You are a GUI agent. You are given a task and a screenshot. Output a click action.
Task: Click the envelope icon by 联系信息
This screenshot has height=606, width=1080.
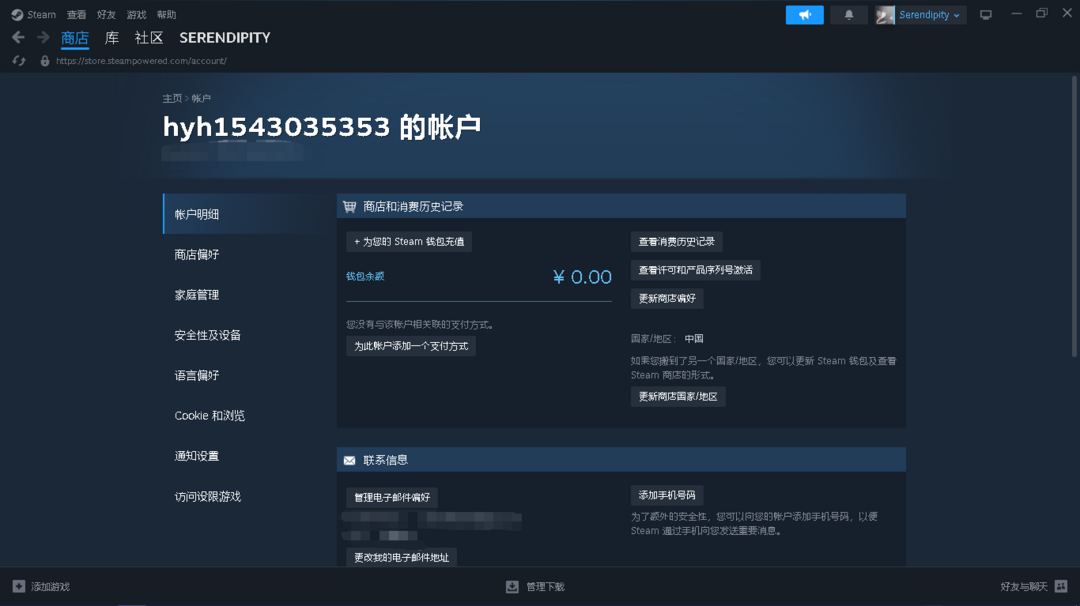click(x=350, y=460)
